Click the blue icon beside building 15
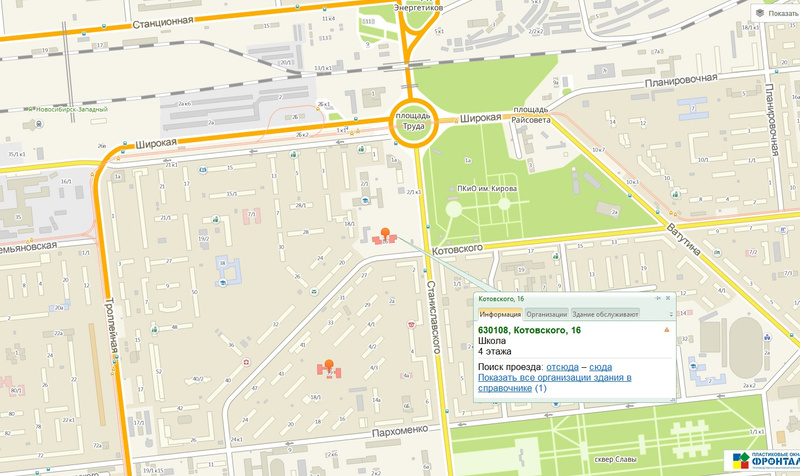 pyautogui.click(x=203, y=169)
